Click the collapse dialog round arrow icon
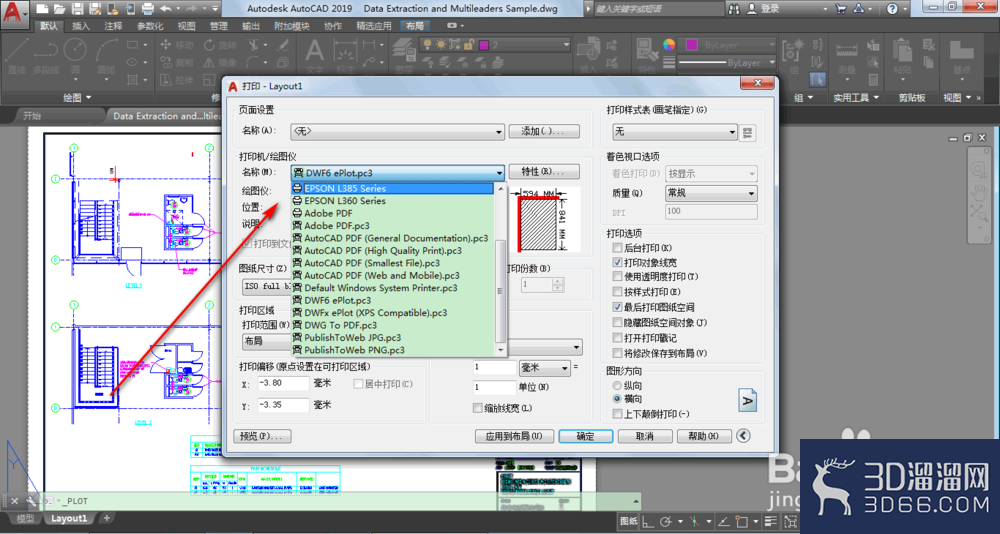Image resolution: width=1000 pixels, height=534 pixels. (x=742, y=436)
